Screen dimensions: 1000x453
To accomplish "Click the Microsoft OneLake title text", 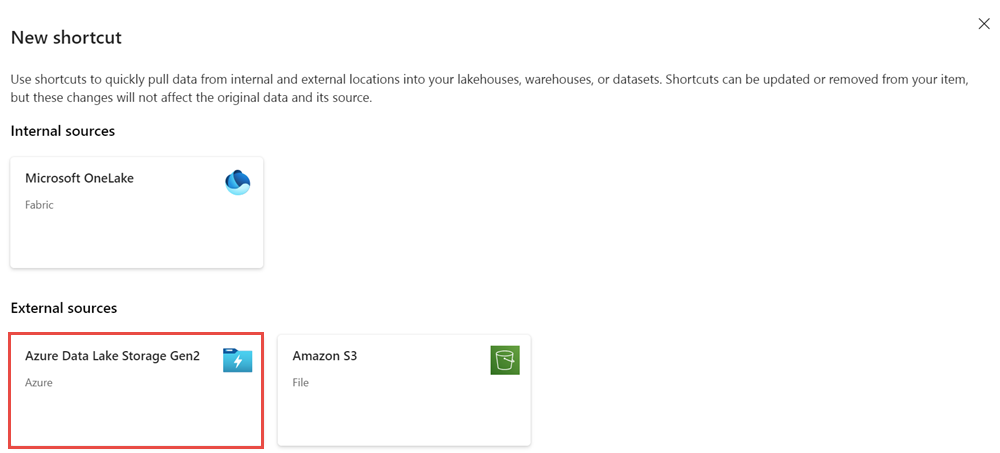I will 79,179.
